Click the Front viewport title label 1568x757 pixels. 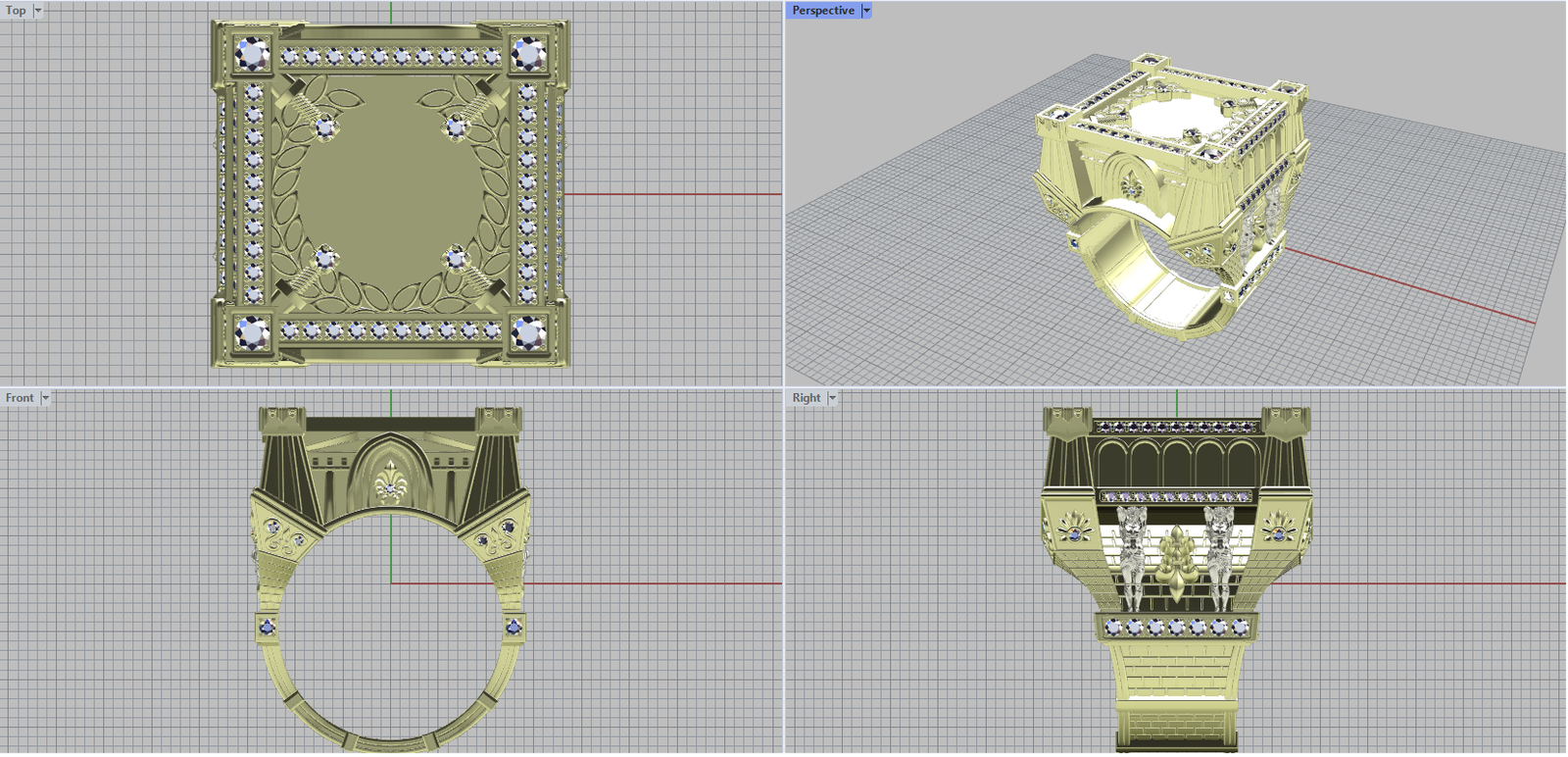coord(20,398)
